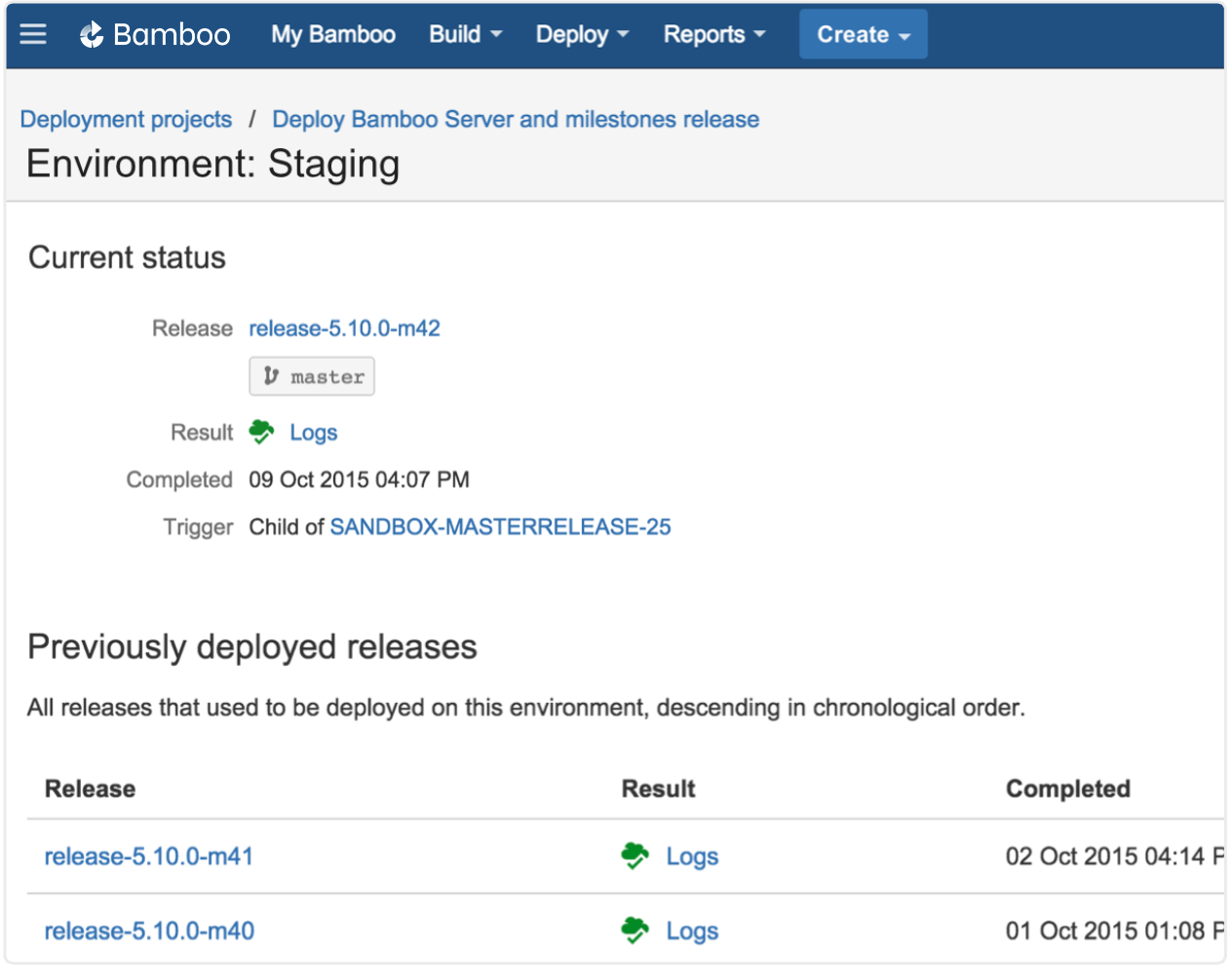
Task: Open the Create dropdown button
Action: pos(864,34)
